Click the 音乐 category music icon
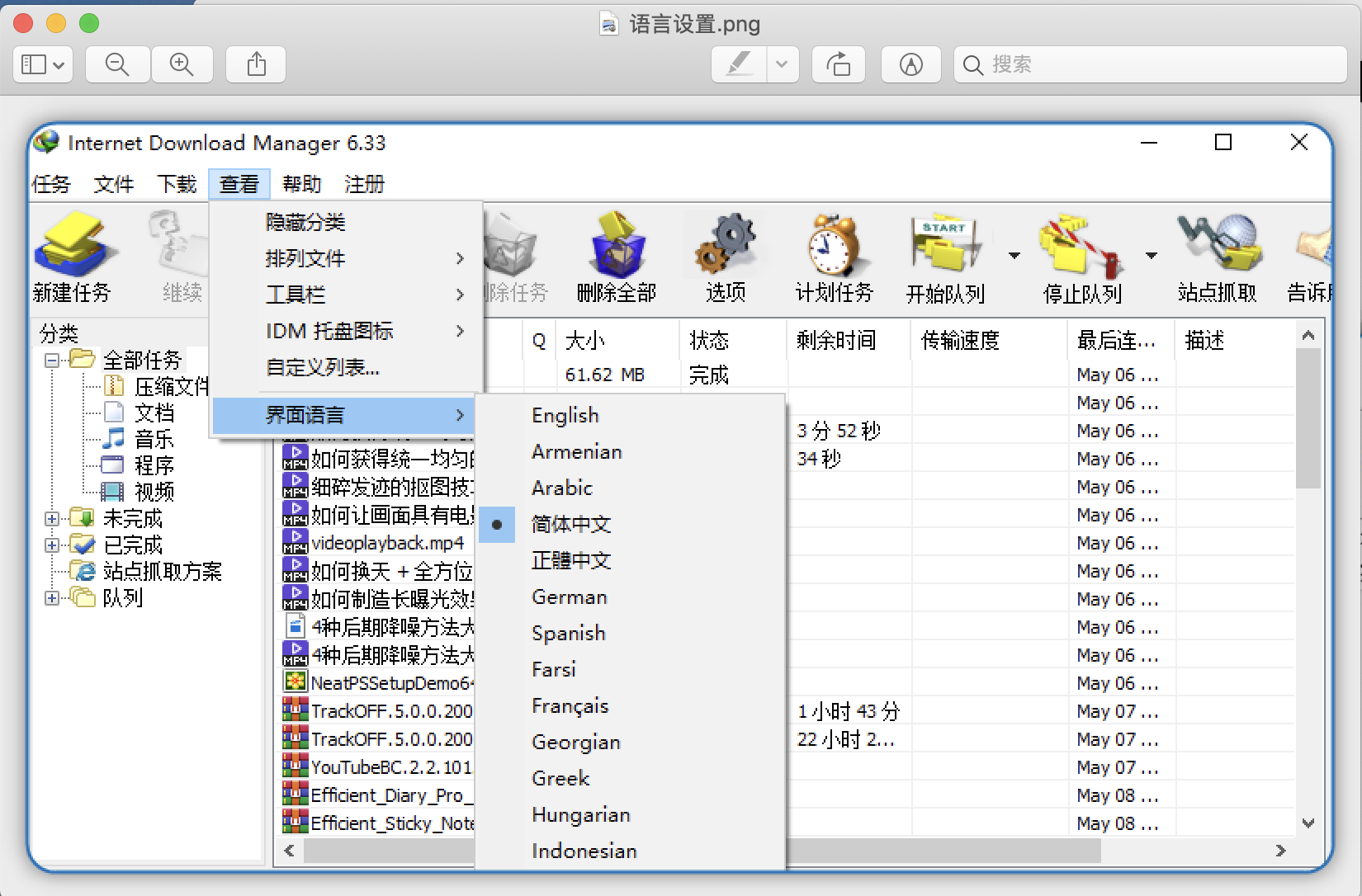Screen dimensions: 1362x896 click(x=114, y=438)
